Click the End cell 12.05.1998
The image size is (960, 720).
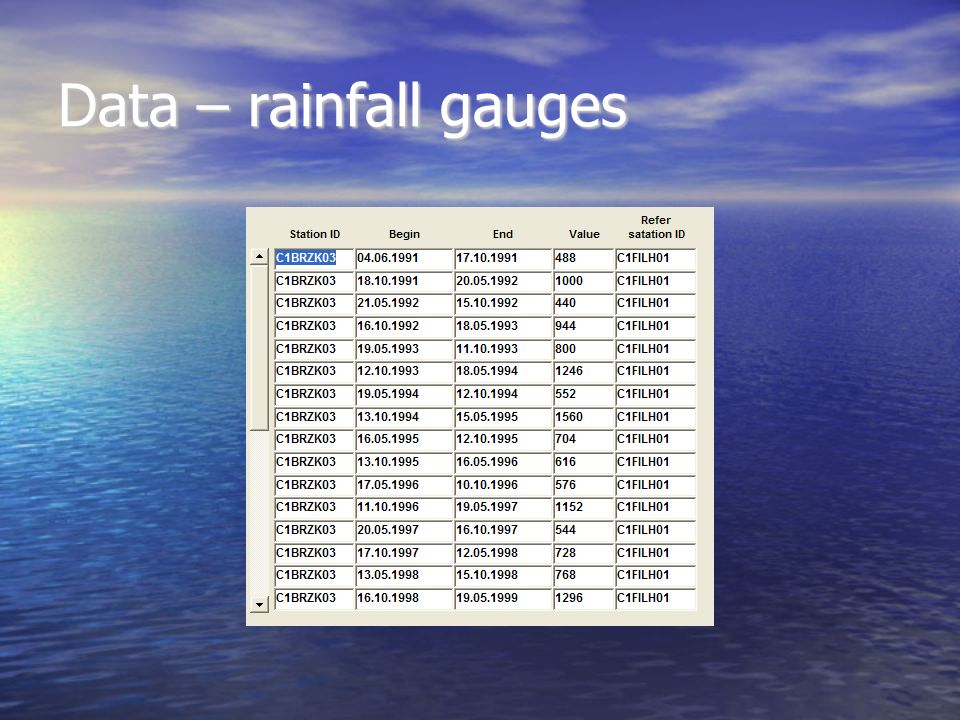point(503,553)
